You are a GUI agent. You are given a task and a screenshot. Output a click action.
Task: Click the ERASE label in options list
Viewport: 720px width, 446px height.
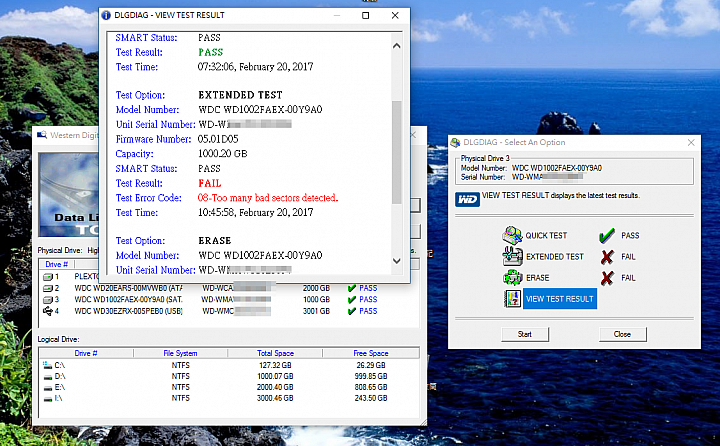pyautogui.click(x=538, y=278)
